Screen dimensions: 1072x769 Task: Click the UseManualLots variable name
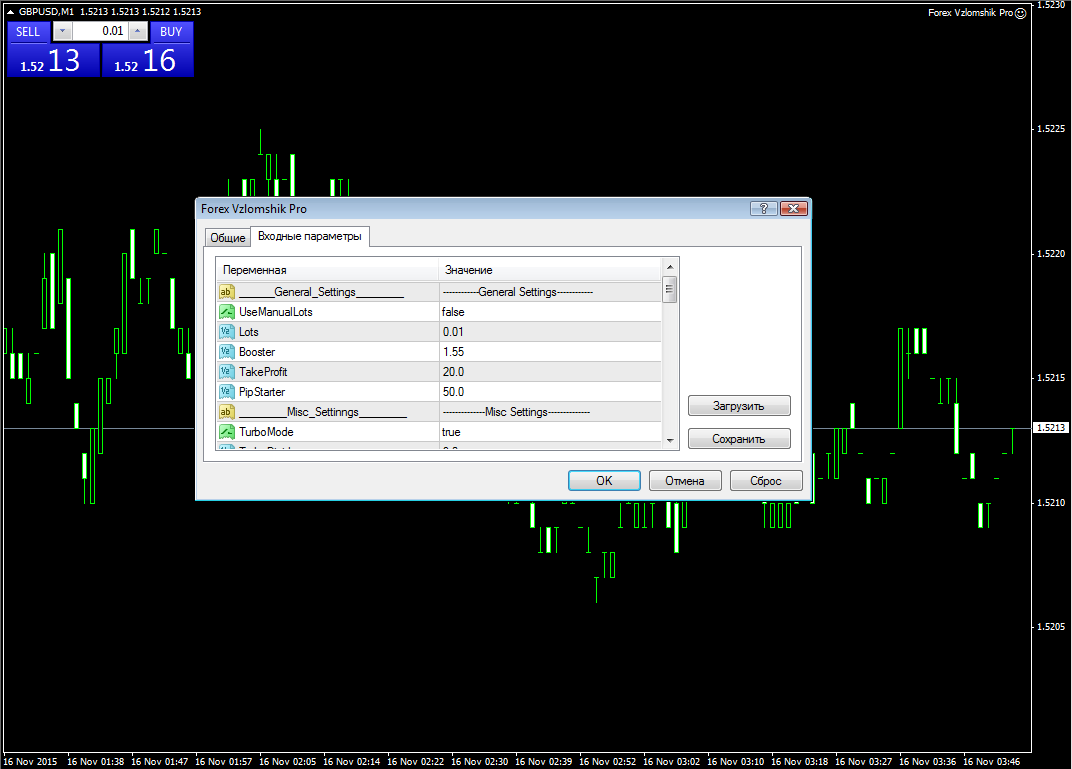click(276, 312)
